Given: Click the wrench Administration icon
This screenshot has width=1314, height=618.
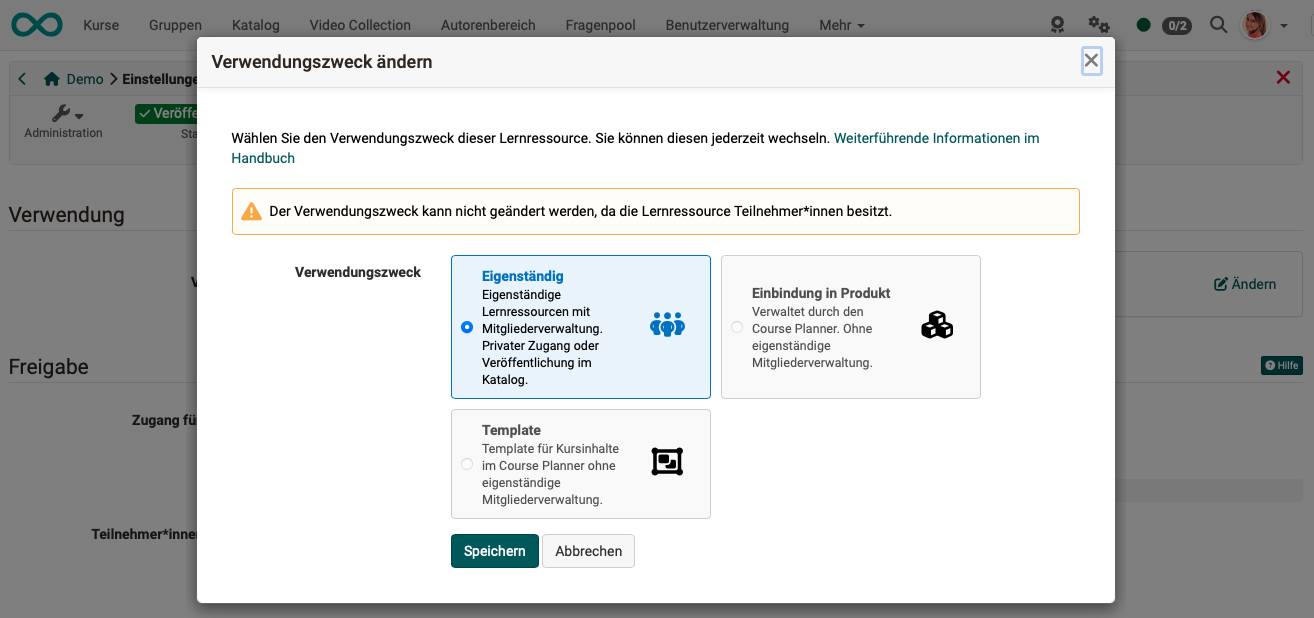Looking at the screenshot, I should (x=62, y=113).
